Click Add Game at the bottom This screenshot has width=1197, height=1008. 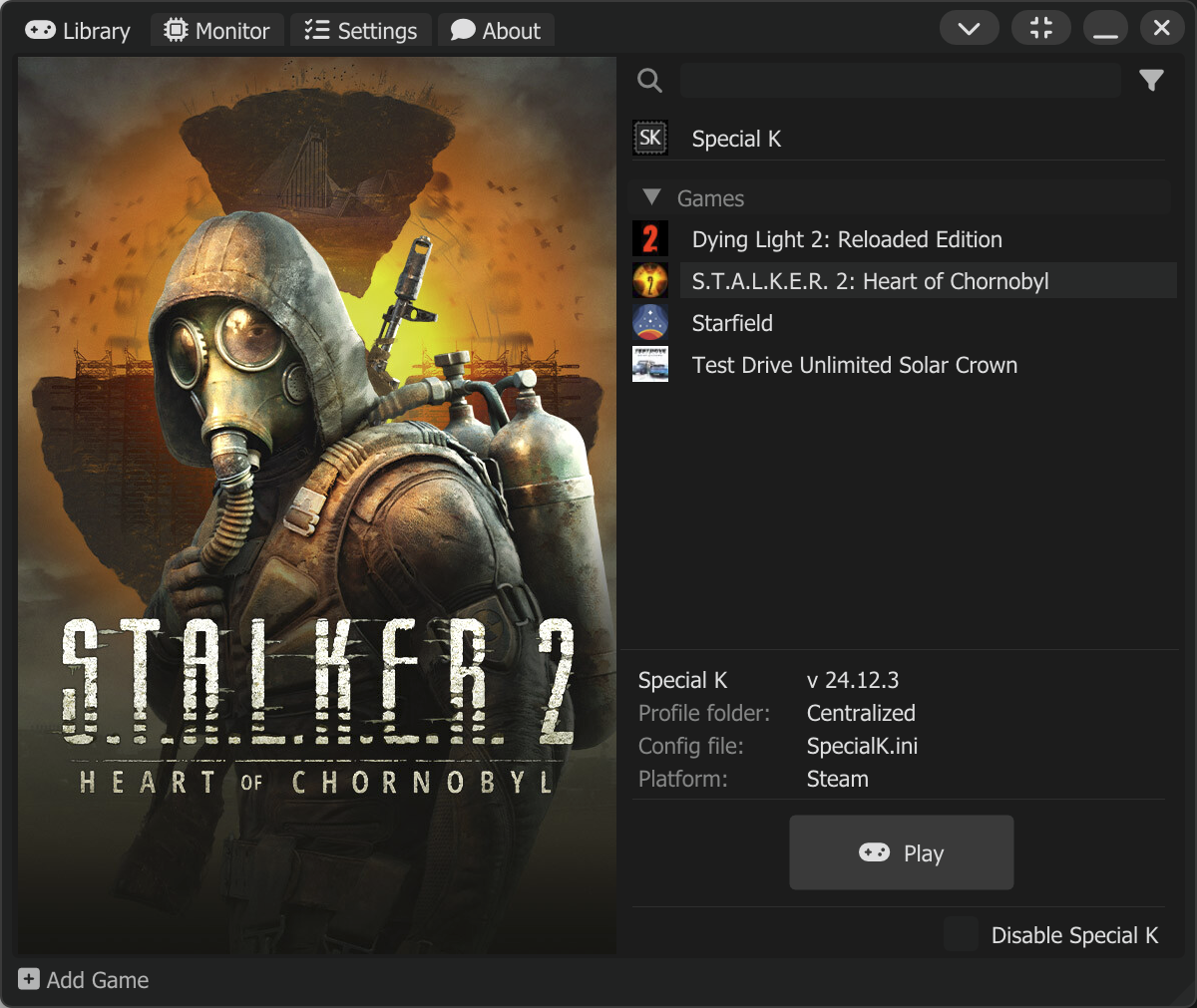(84, 980)
